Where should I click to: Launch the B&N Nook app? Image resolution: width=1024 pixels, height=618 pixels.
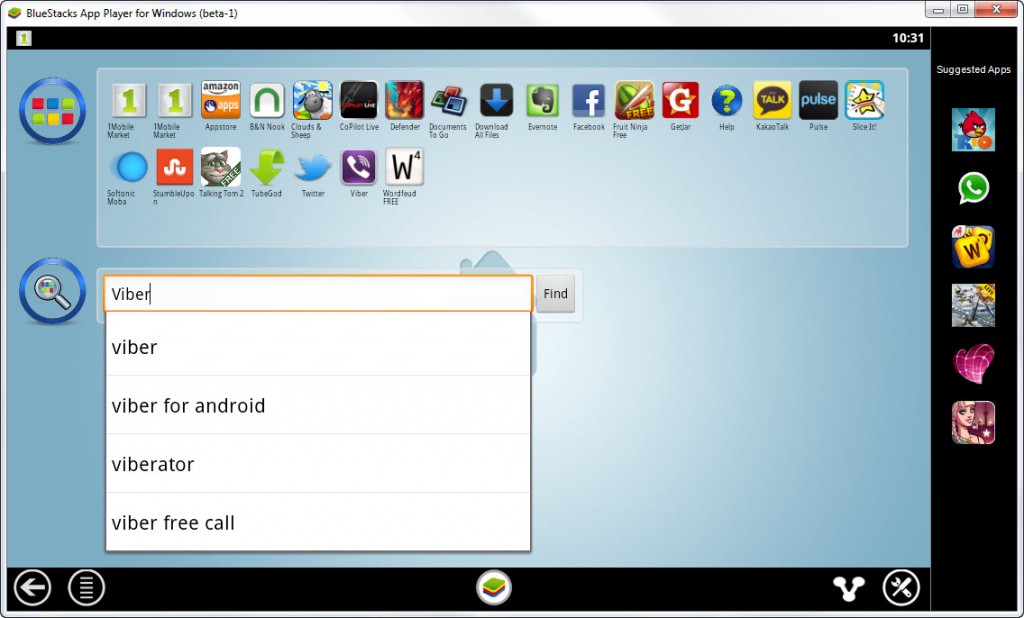click(267, 101)
